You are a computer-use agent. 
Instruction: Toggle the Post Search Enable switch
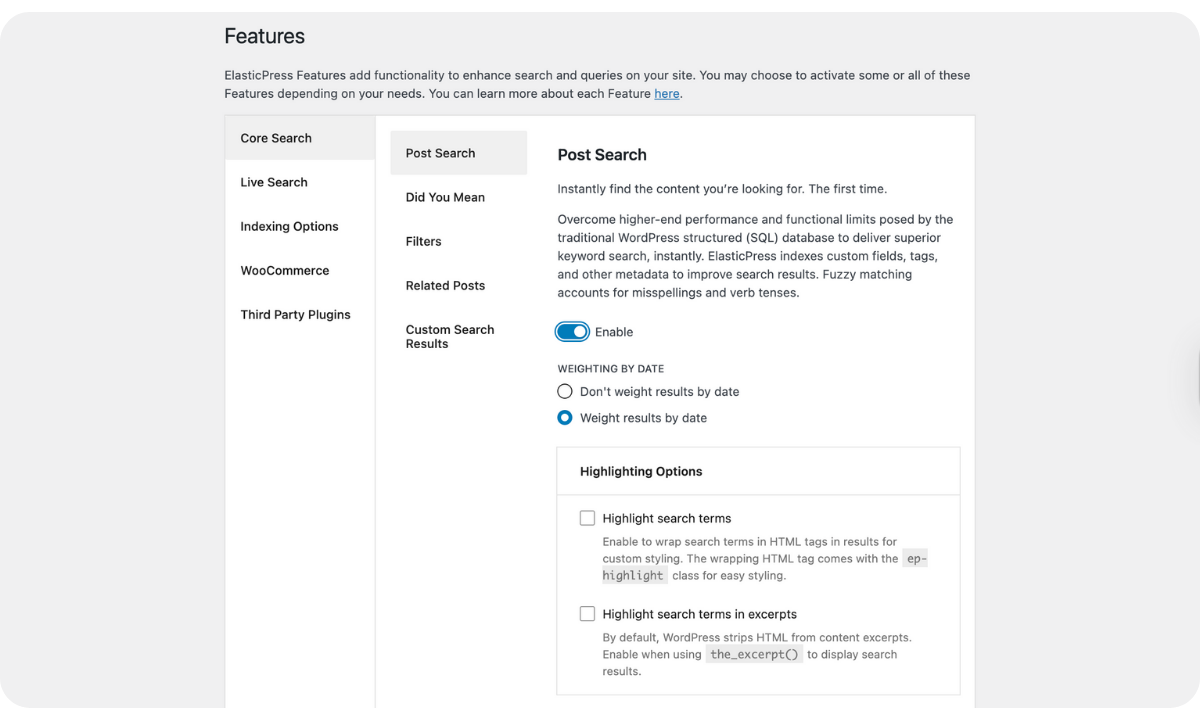(x=573, y=332)
